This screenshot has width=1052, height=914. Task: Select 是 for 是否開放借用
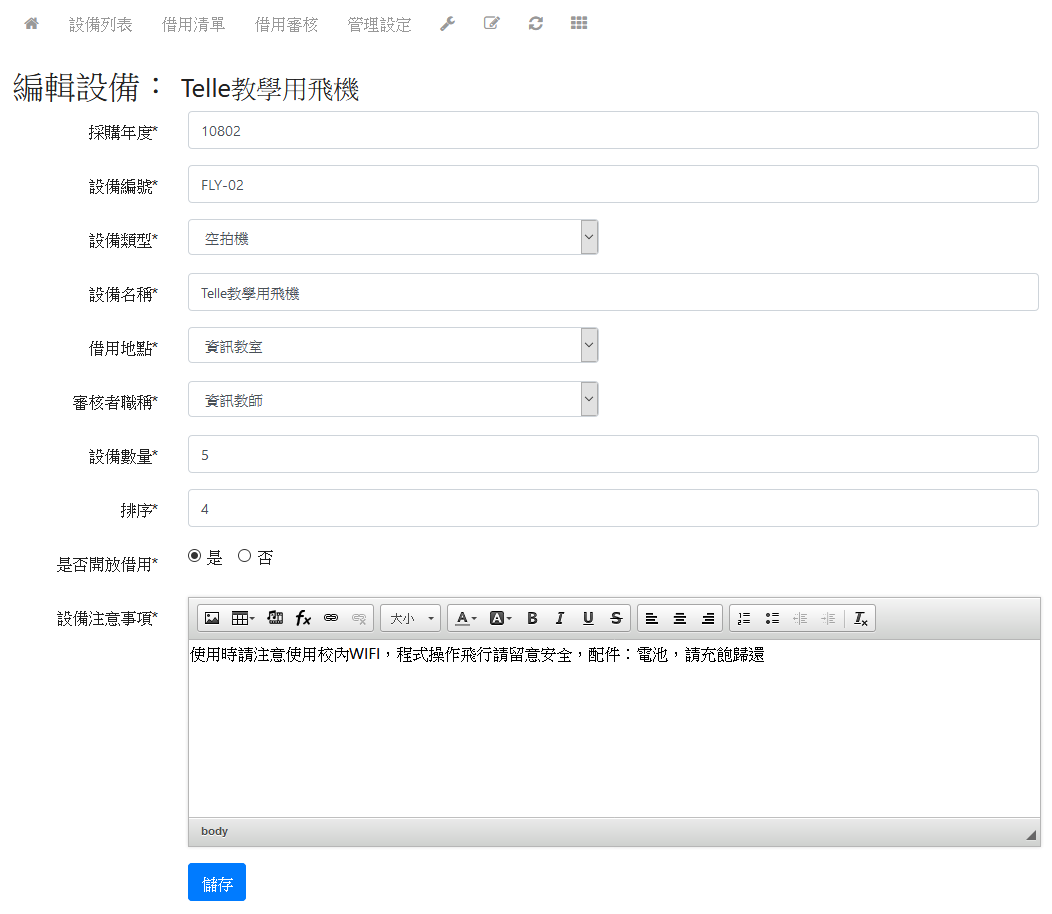[195, 557]
